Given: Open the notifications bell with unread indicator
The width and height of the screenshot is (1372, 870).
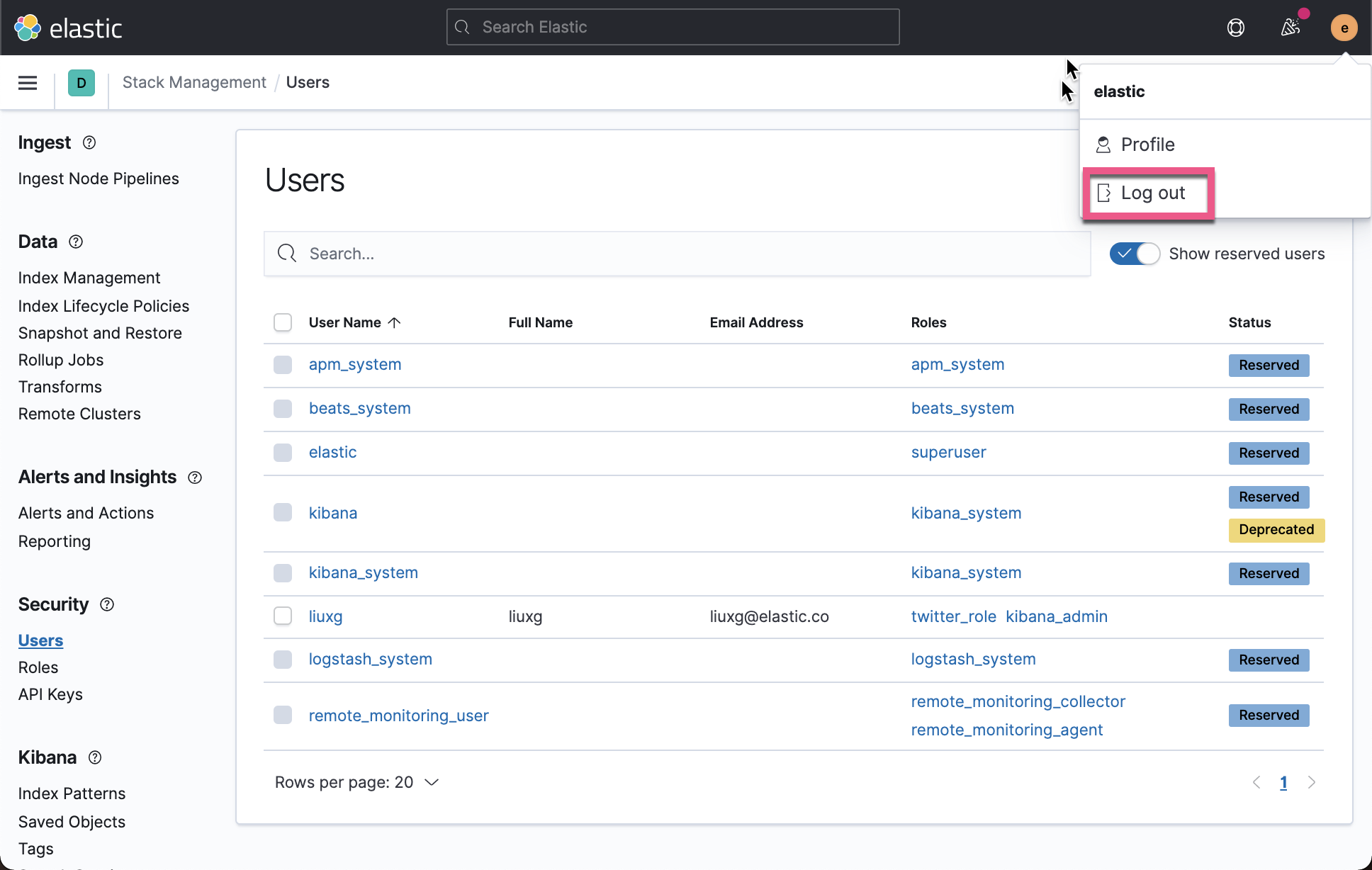Looking at the screenshot, I should [1291, 28].
